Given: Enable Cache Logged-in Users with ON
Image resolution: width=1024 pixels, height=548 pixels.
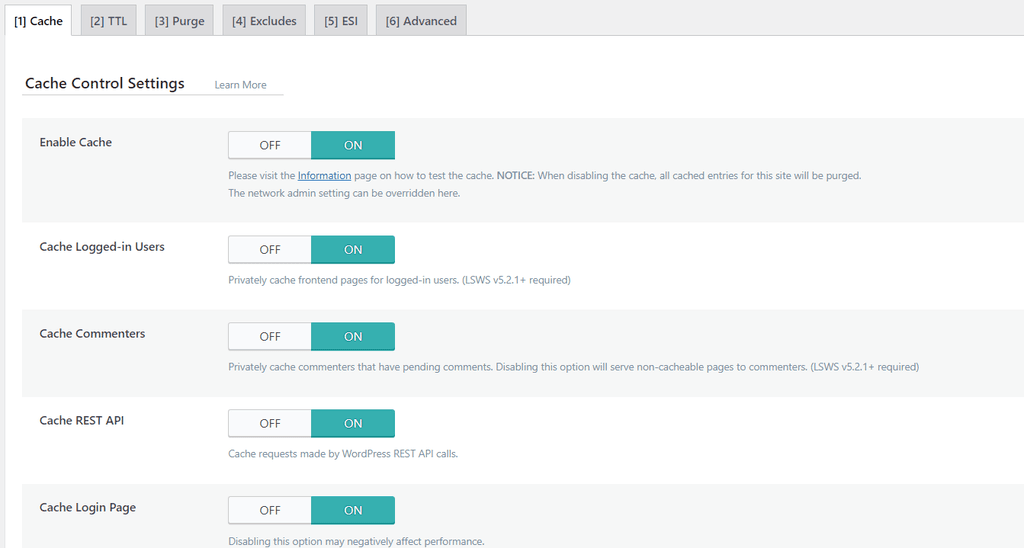Looking at the screenshot, I should [353, 250].
